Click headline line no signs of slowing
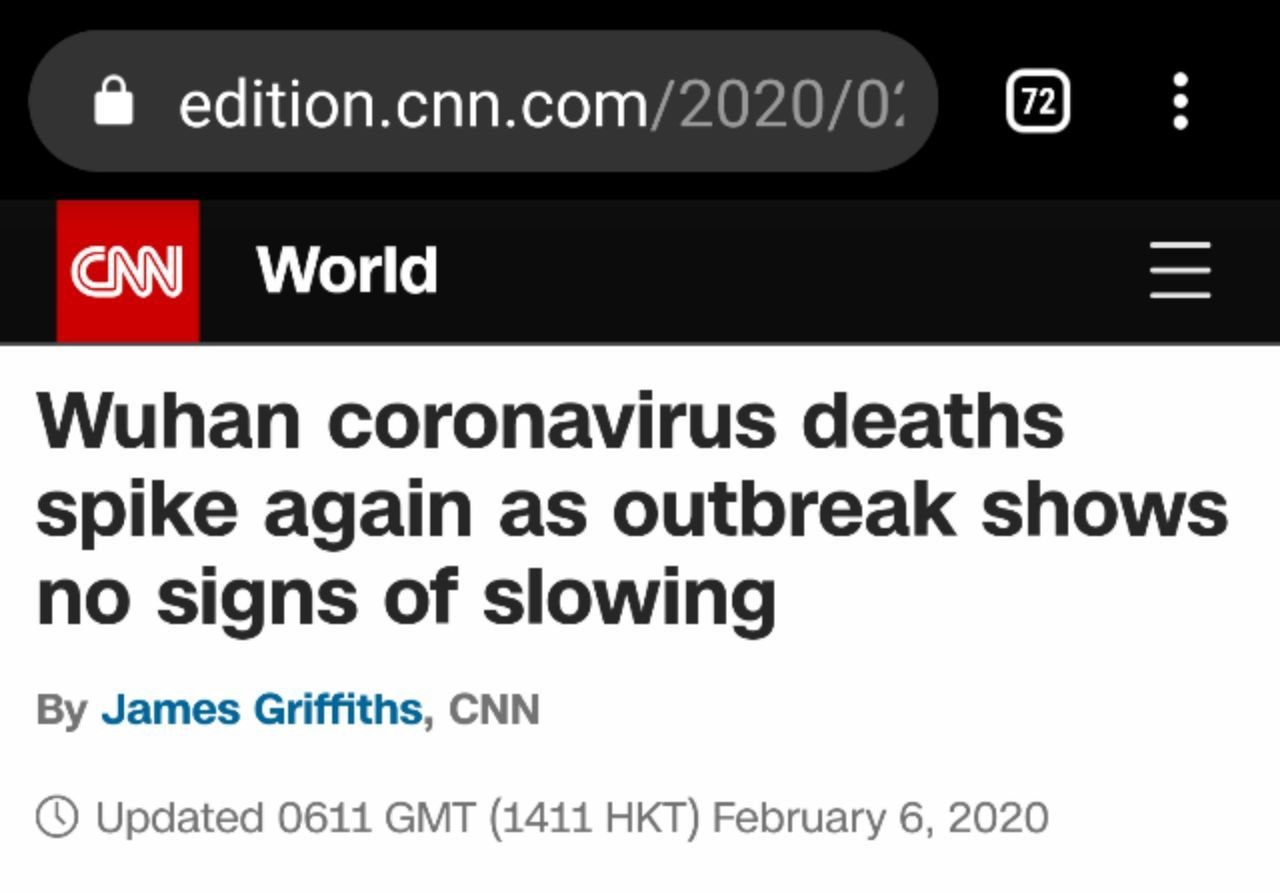Viewport: 1280px width, 893px height. (x=405, y=597)
